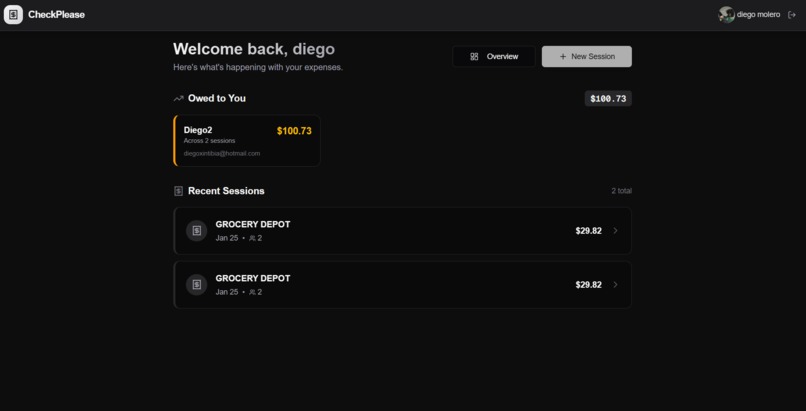The height and width of the screenshot is (411, 806).
Task: Click the Recent Sessions heading
Action: point(226,191)
